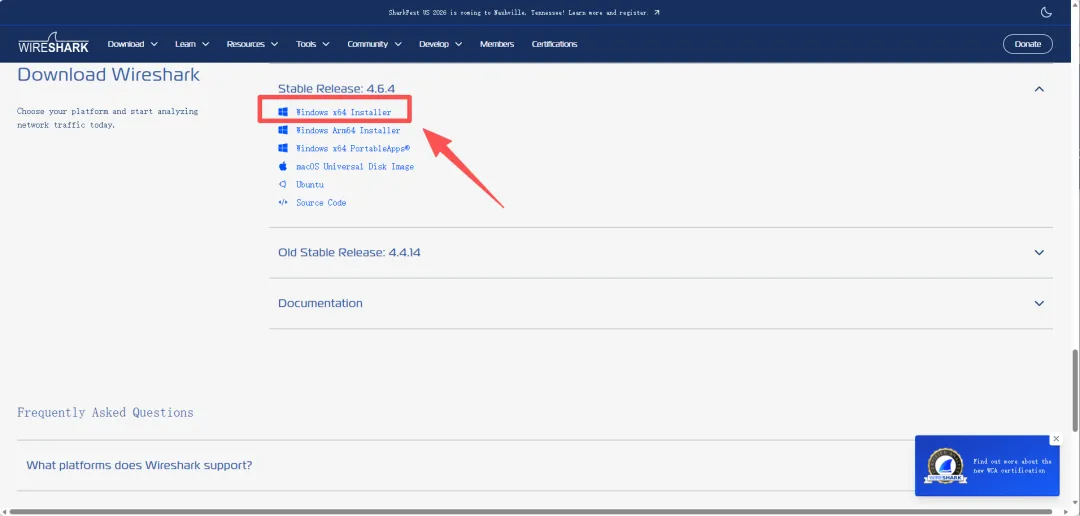Click the WCA certification badge image
Image resolution: width=1080 pixels, height=516 pixels.
tap(944, 466)
